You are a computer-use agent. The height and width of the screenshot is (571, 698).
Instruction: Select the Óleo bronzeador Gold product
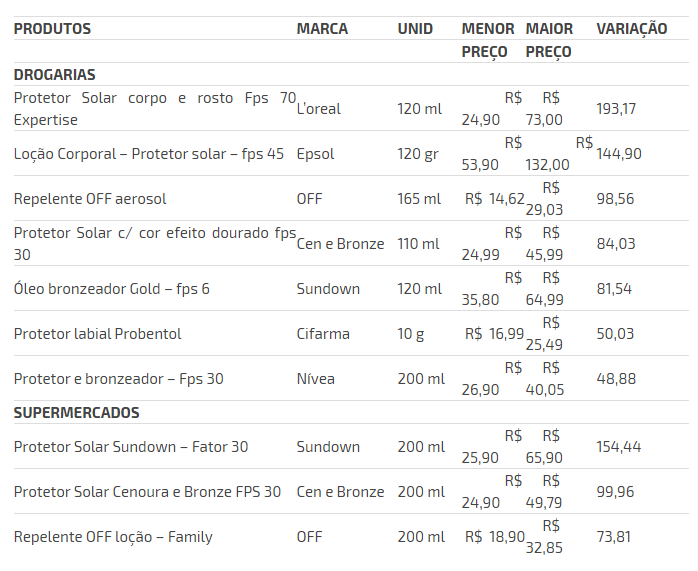pos(112,289)
